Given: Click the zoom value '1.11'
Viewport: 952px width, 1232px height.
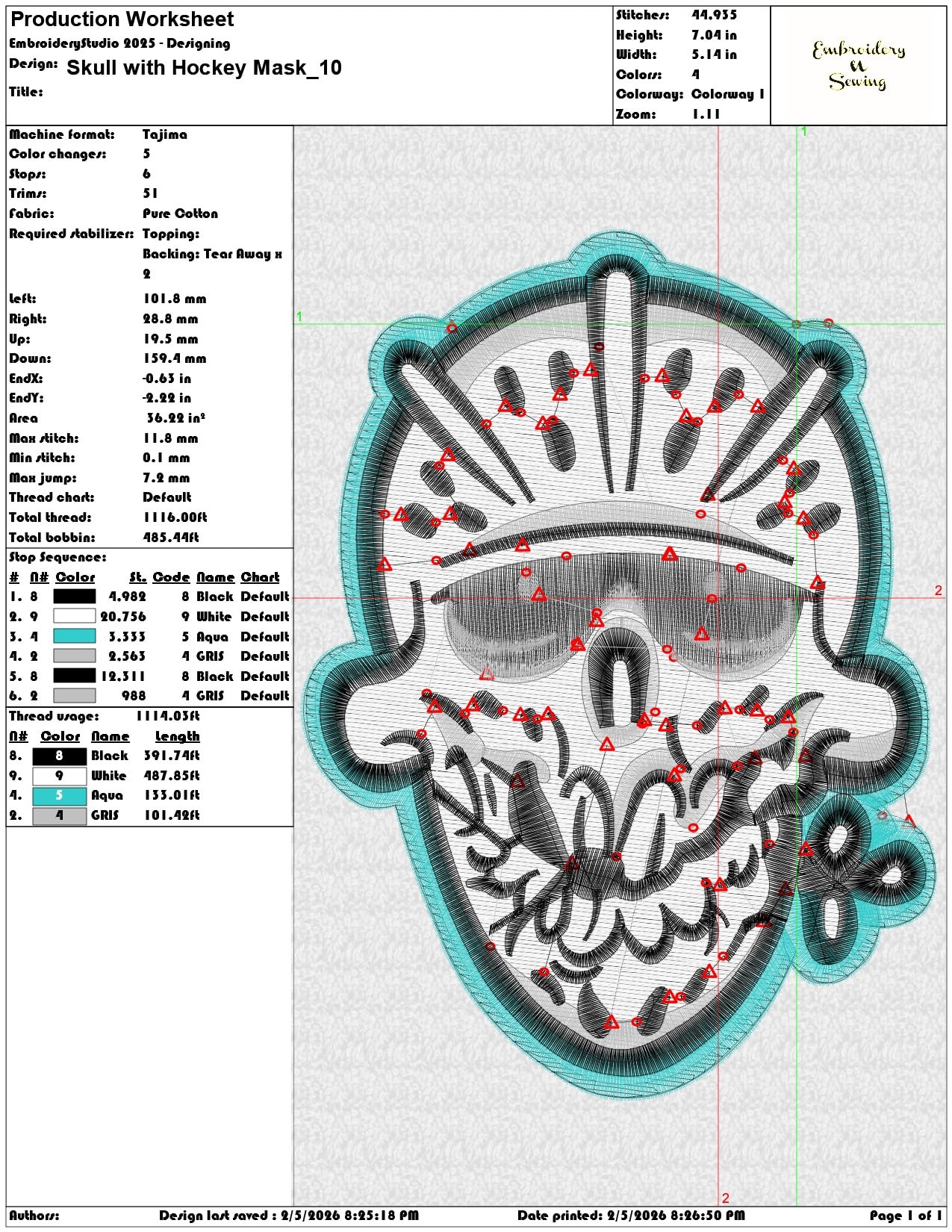Looking at the screenshot, I should 706,114.
